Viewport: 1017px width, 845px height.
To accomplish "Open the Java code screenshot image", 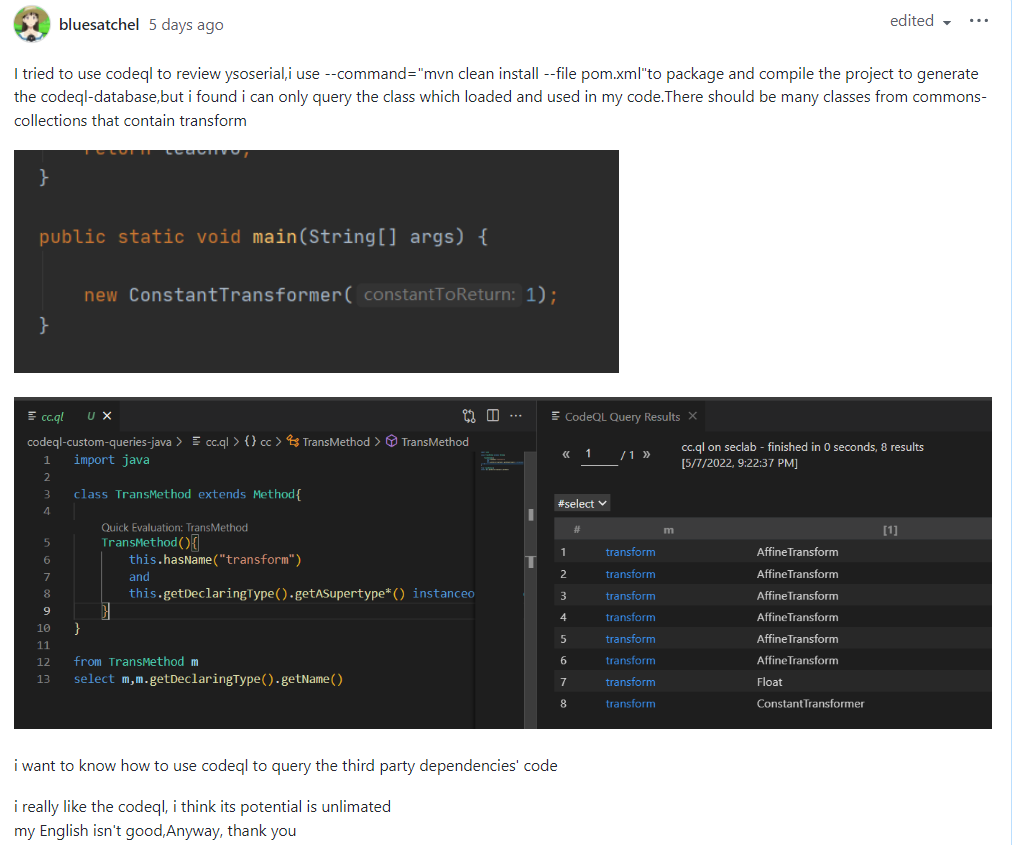I will [317, 261].
